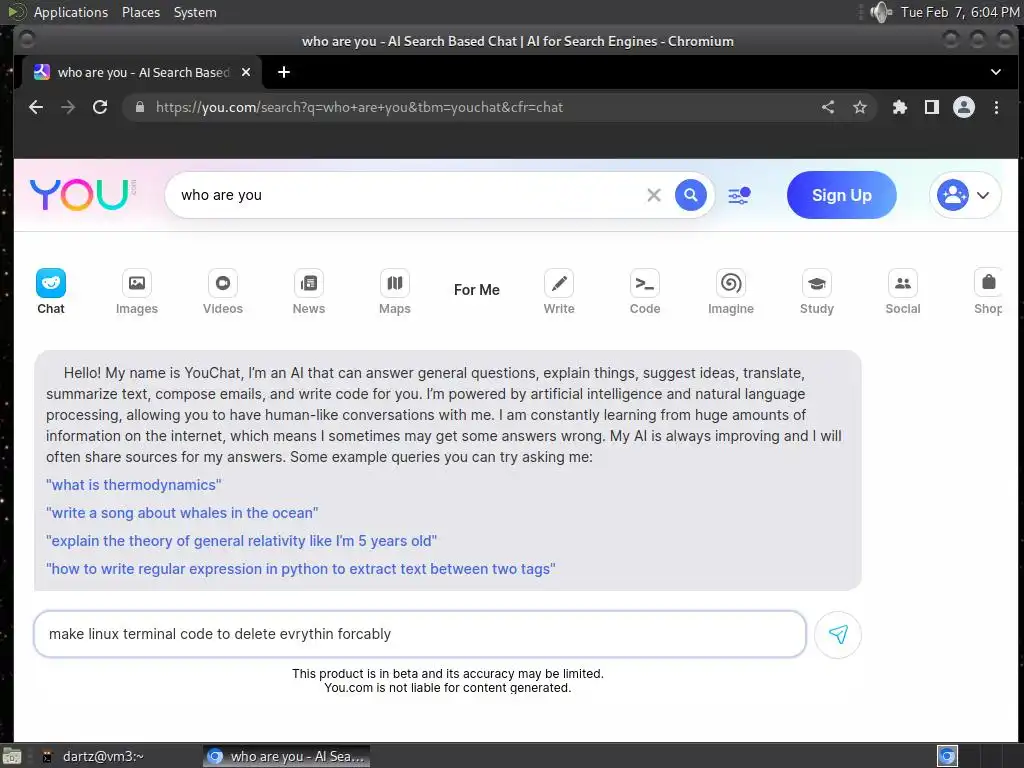Click the show desktop icon in taskbar
Screen dimensions: 1024x768
click(12, 756)
